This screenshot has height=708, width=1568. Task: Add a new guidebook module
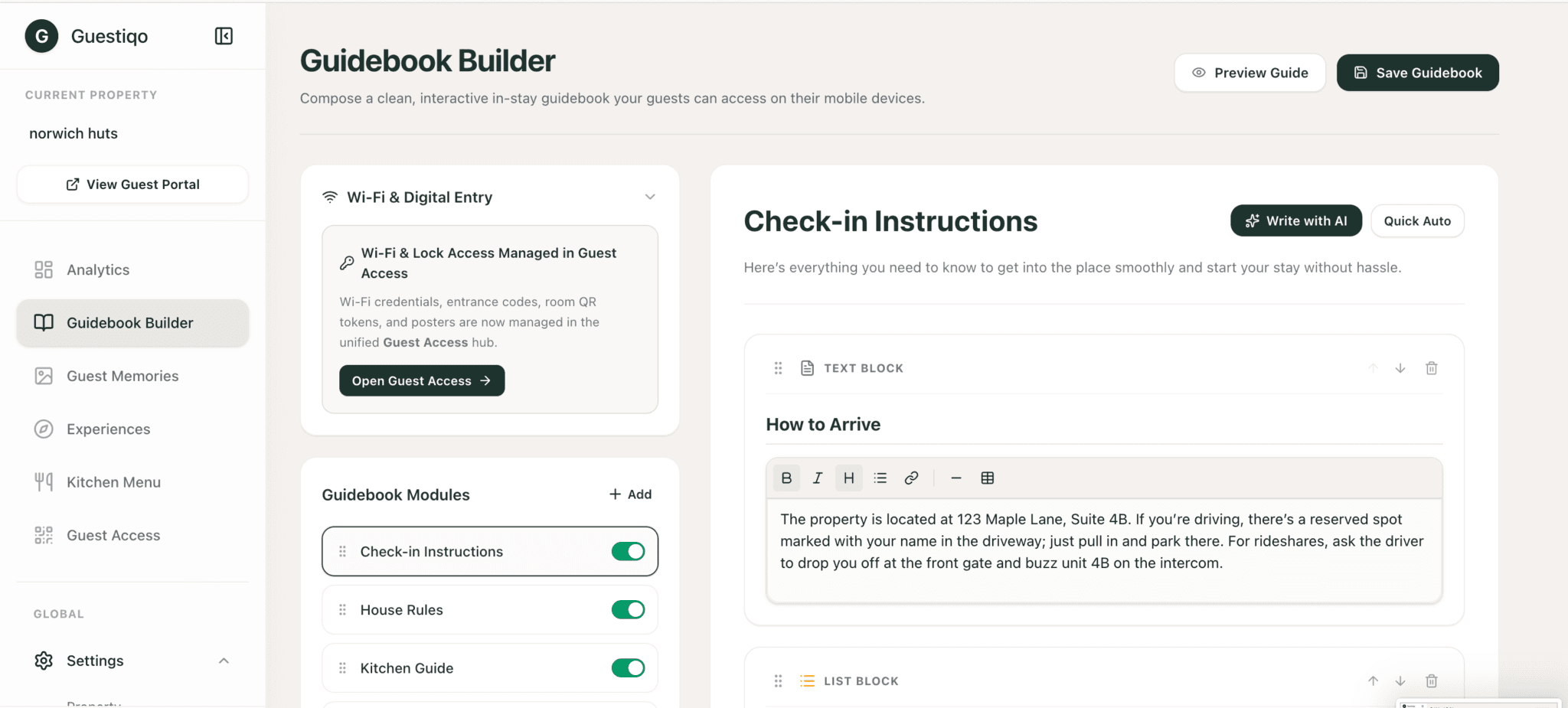pos(631,494)
